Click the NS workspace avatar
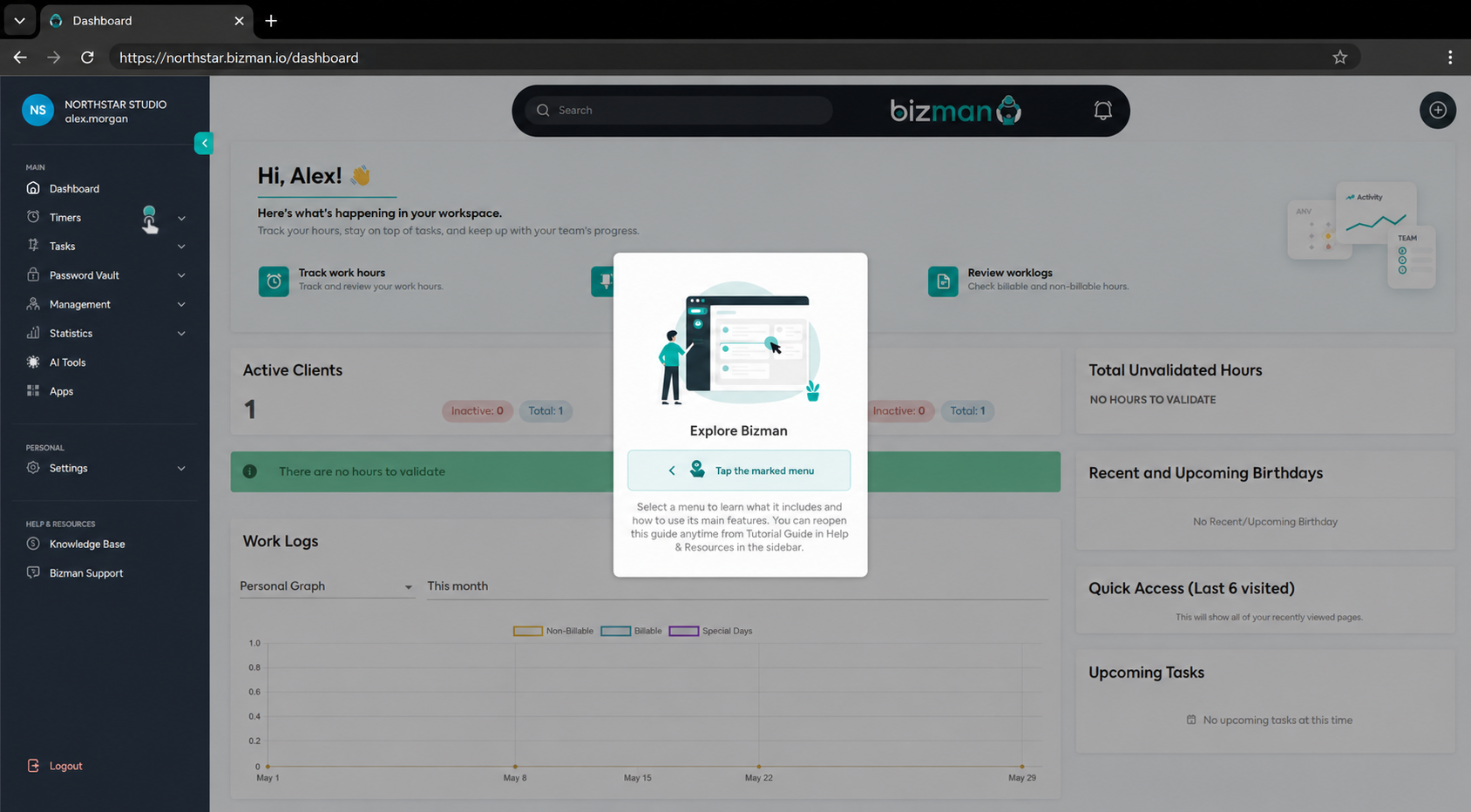The height and width of the screenshot is (812, 1471). [x=37, y=111]
